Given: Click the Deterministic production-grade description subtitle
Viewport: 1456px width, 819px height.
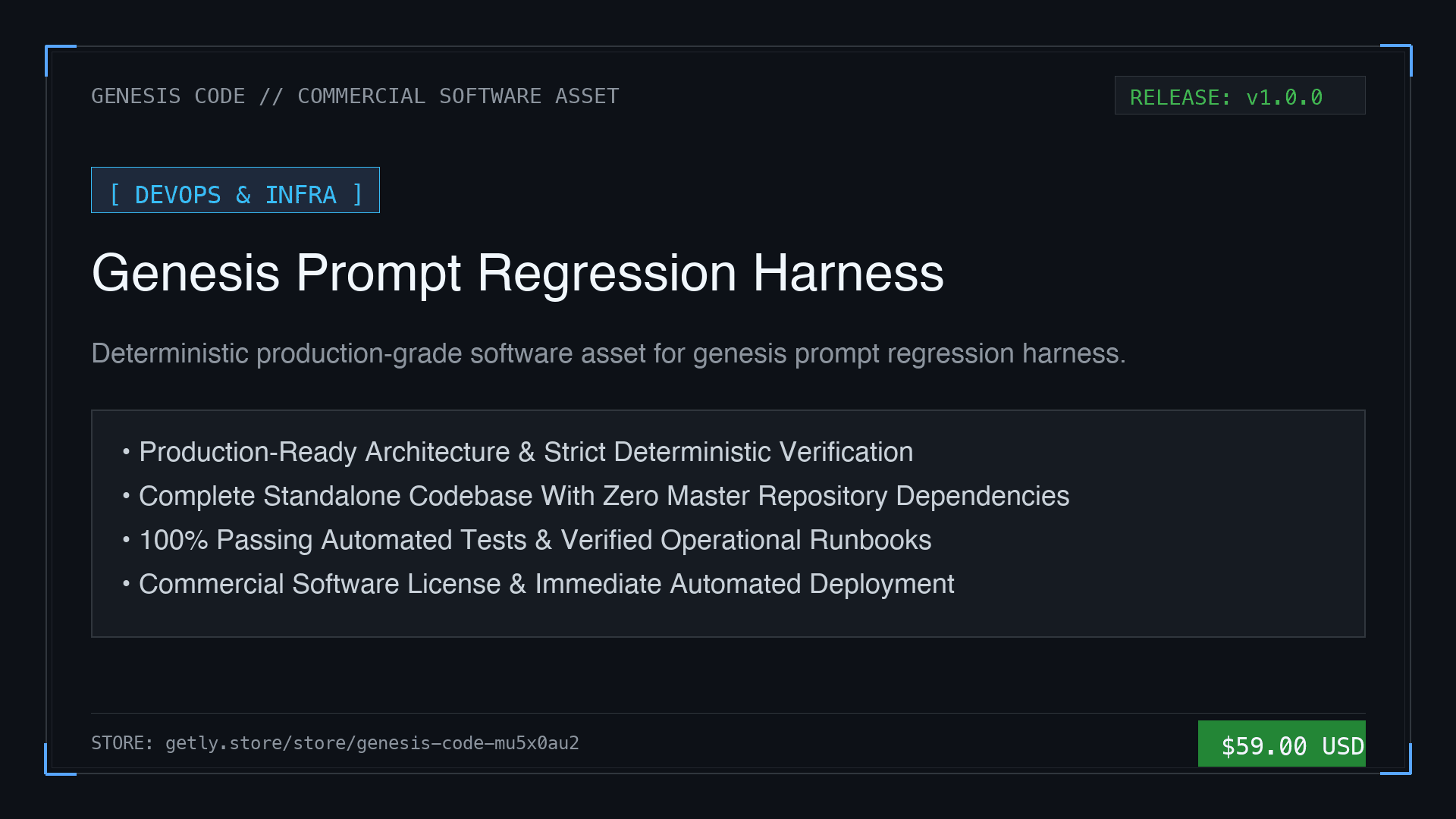Looking at the screenshot, I should pyautogui.click(x=608, y=354).
